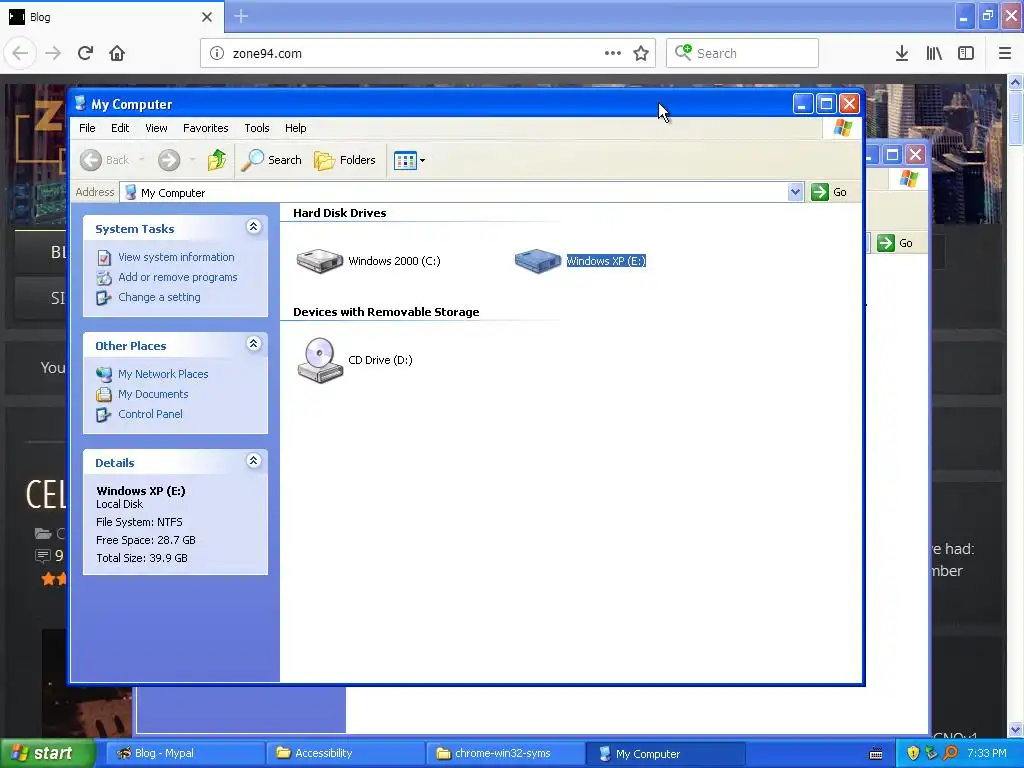Go up one folder level

point(217,160)
